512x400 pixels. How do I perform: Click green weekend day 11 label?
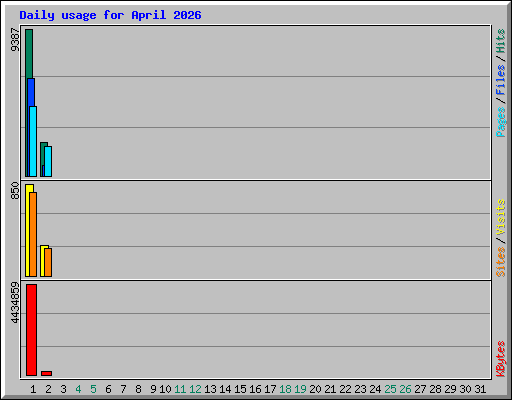(x=180, y=389)
